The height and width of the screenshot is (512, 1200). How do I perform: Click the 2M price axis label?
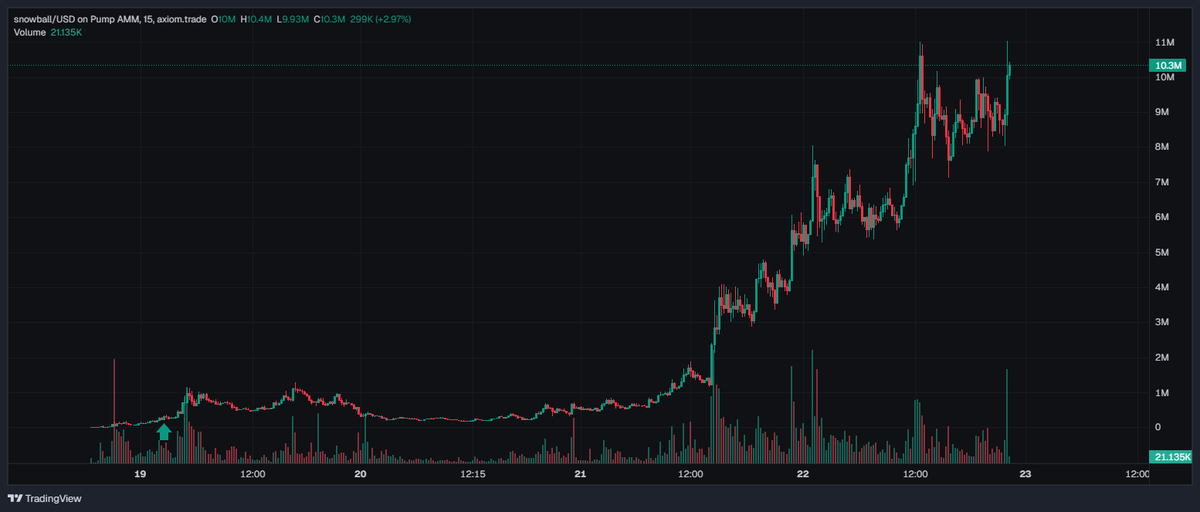click(x=1164, y=358)
